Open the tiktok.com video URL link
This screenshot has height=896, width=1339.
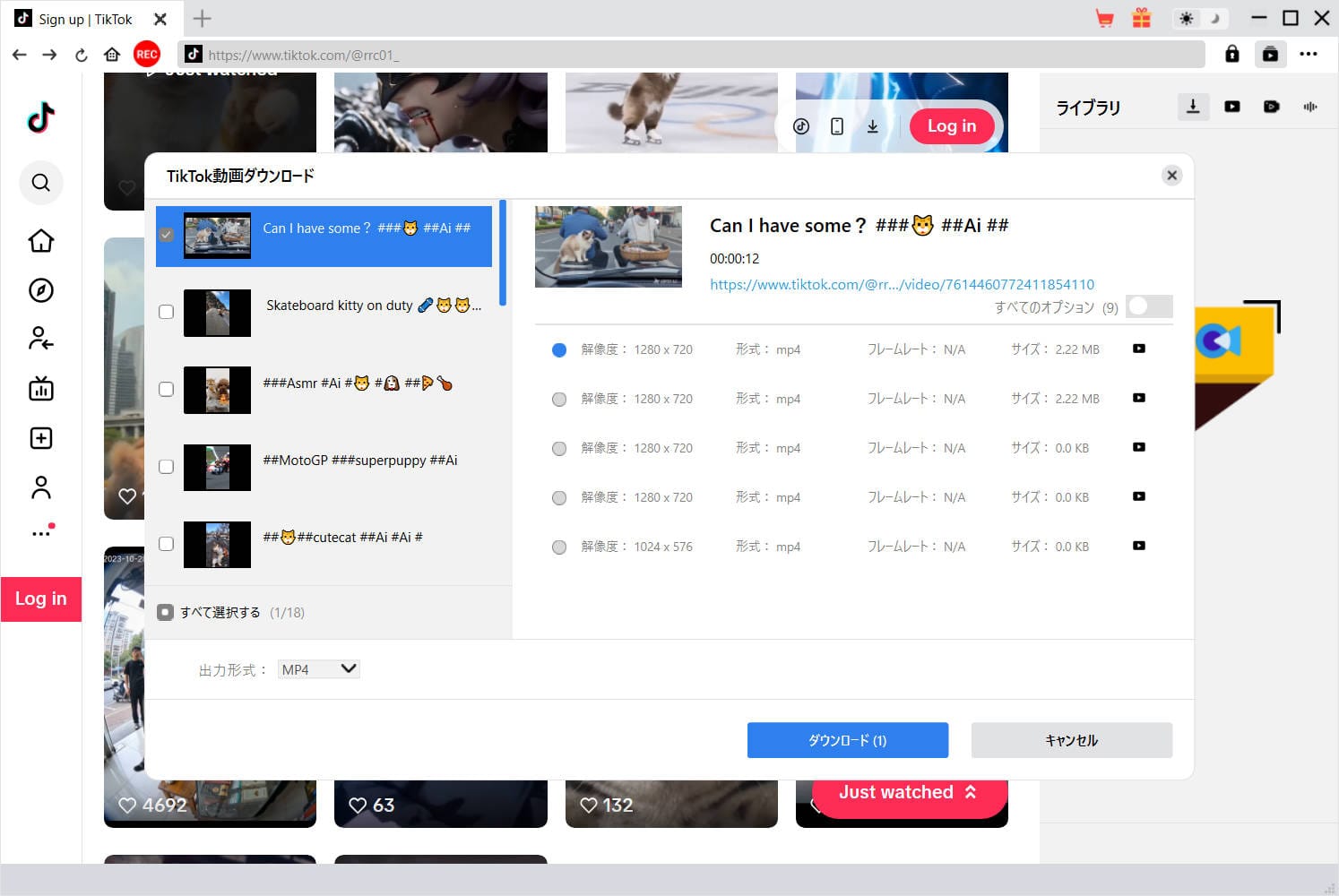(x=902, y=284)
